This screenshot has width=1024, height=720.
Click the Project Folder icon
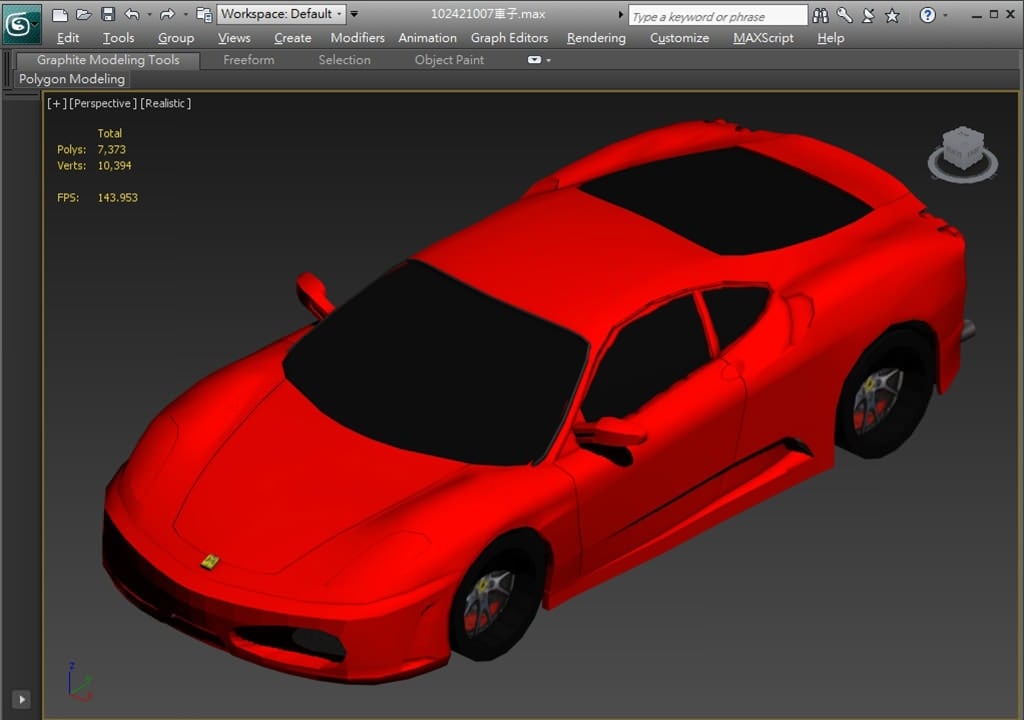click(x=204, y=15)
